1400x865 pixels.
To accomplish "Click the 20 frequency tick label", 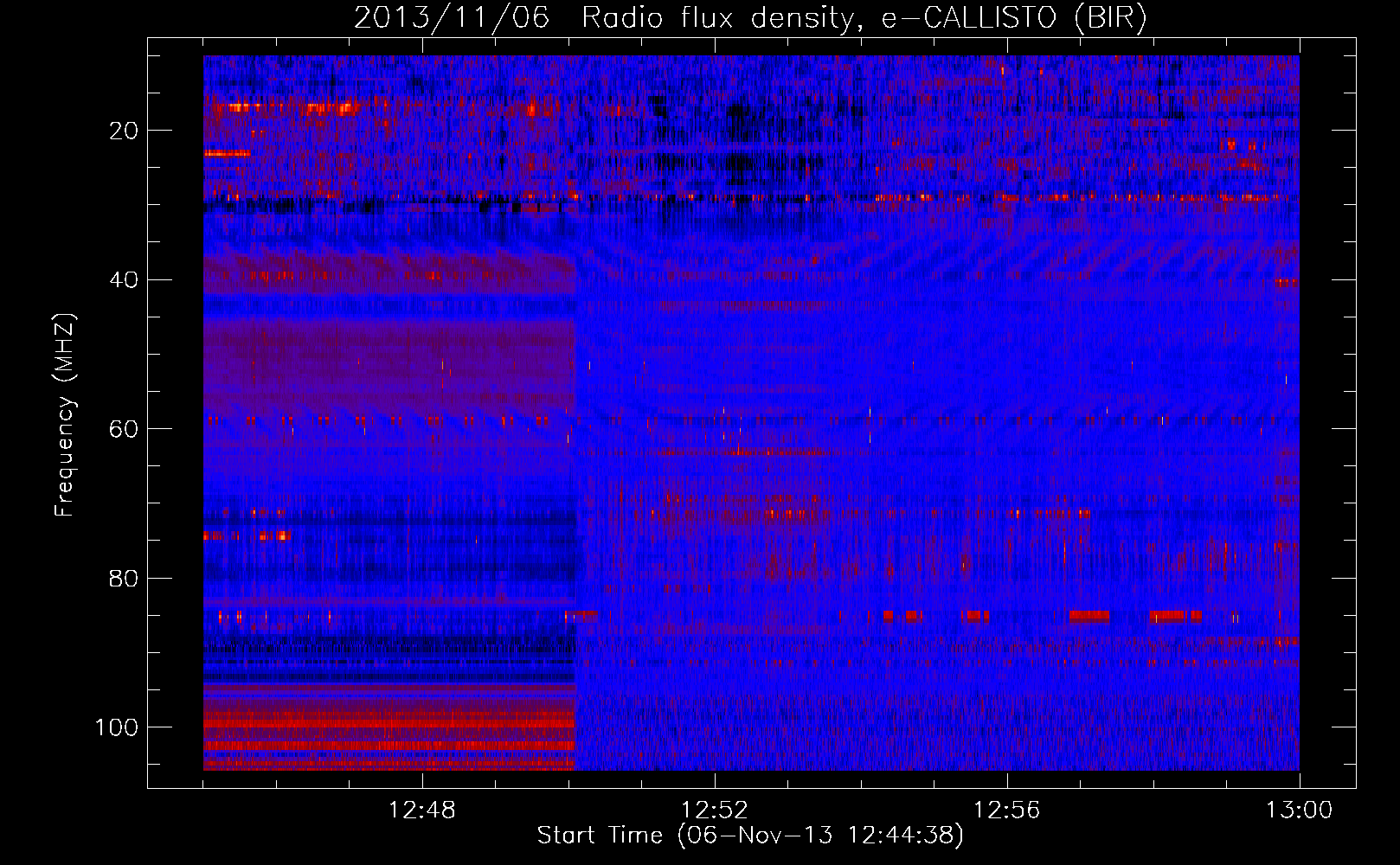I will tap(124, 131).
